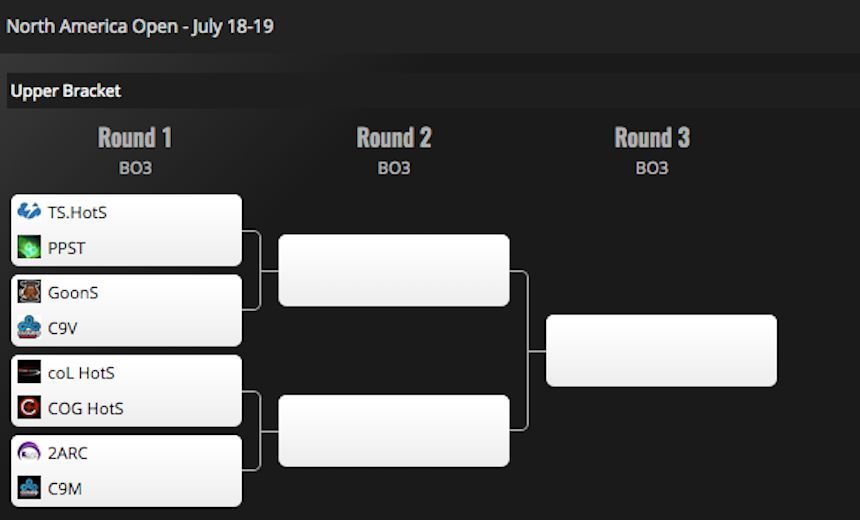860x520 pixels.
Task: Open the GoonS team name link
Action: (73, 293)
